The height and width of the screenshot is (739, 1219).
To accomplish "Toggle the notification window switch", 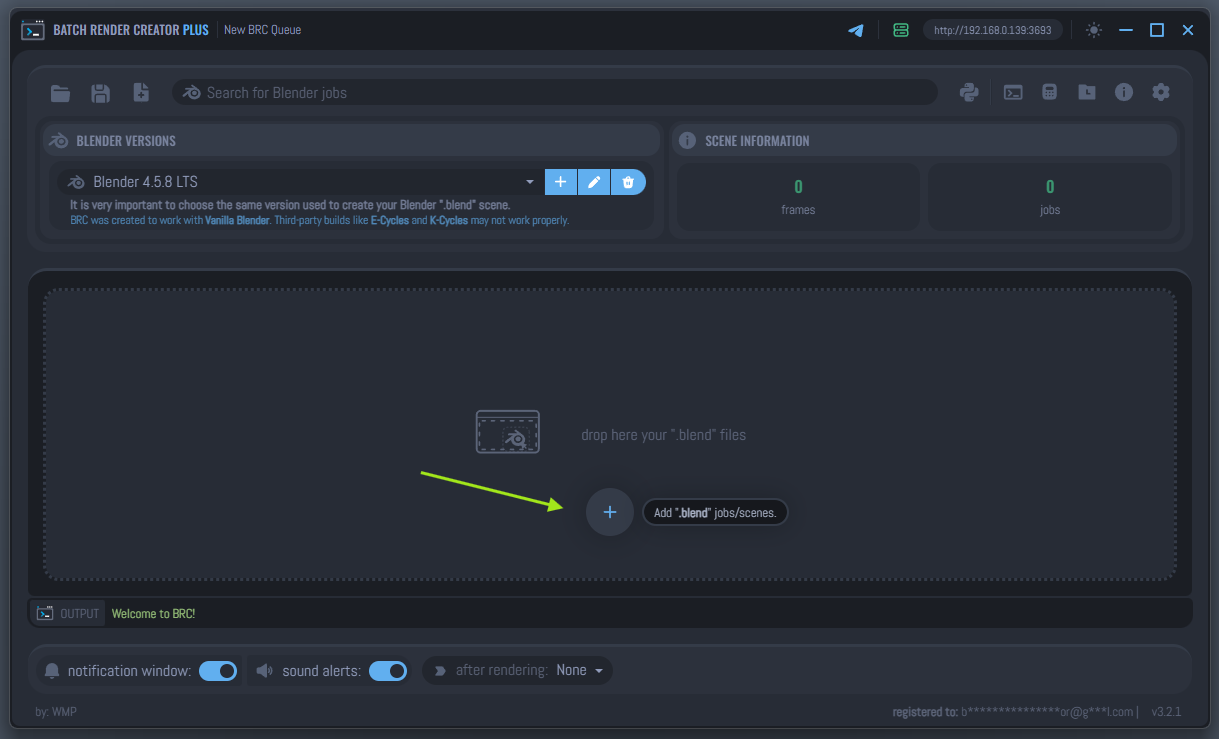I will click(x=218, y=671).
